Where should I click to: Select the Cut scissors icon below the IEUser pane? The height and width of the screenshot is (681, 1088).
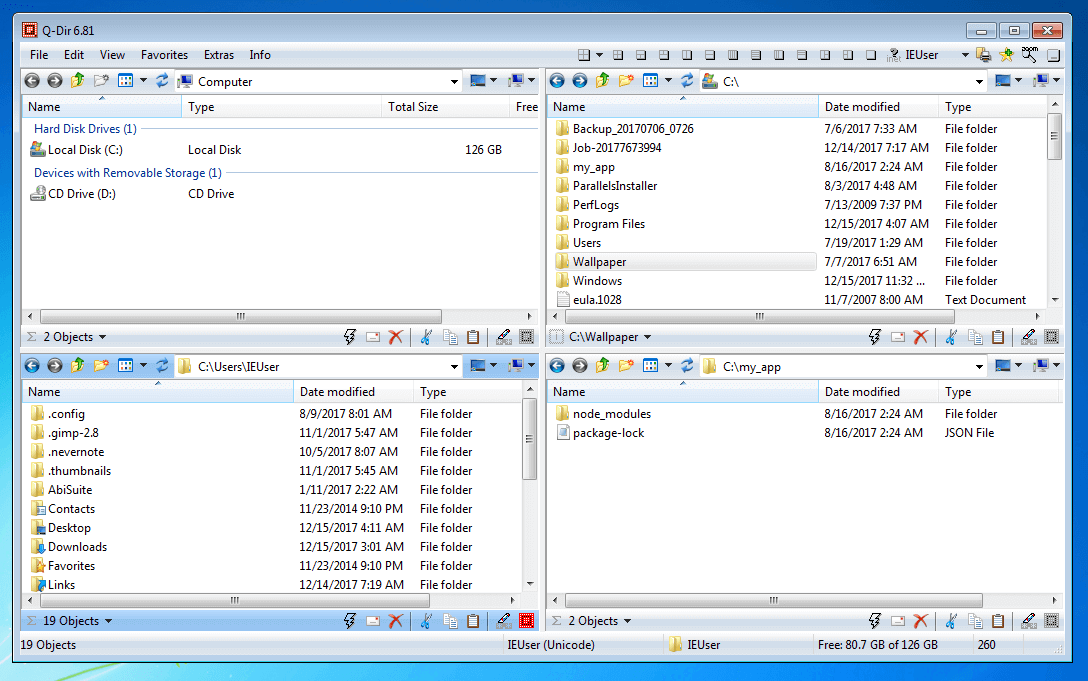pos(425,620)
